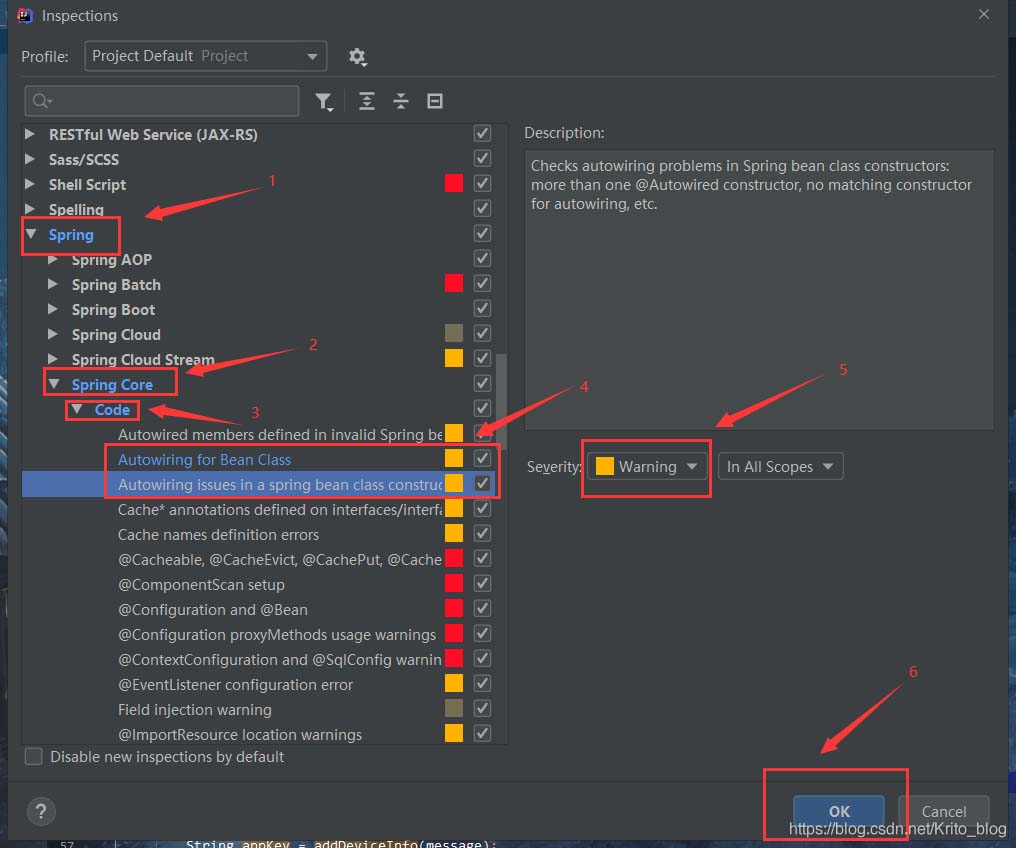Click the IntelliJ logo in title bar

[x=26, y=15]
